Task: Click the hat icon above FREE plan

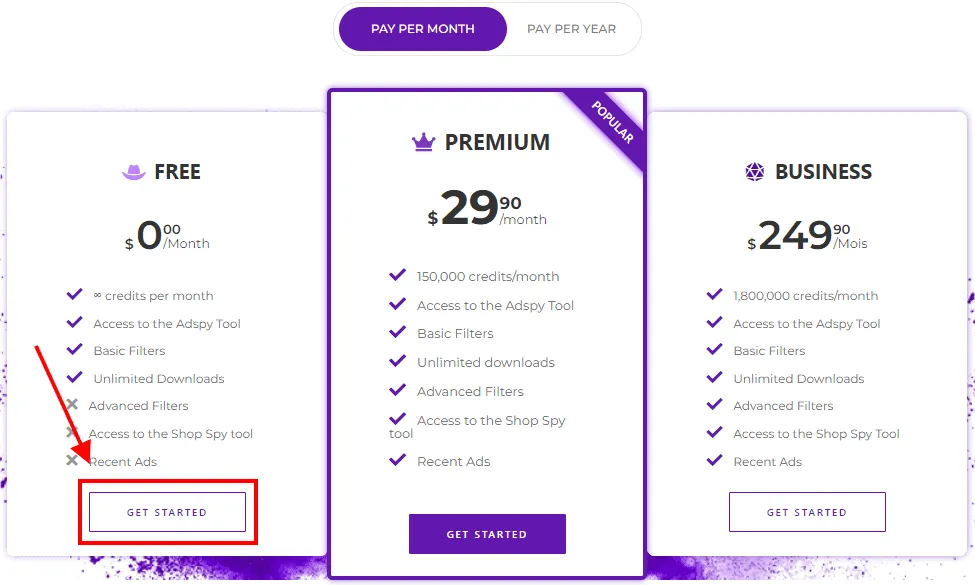Action: coord(133,171)
